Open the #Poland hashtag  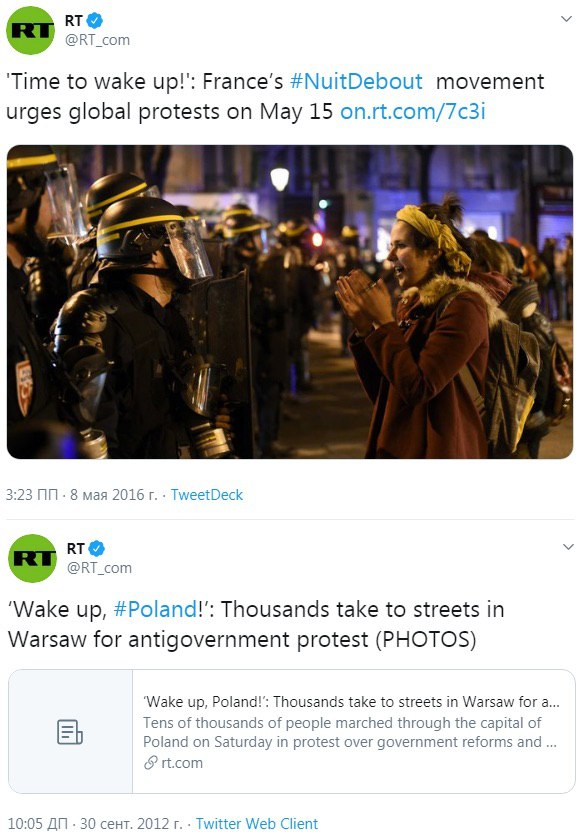point(155,609)
